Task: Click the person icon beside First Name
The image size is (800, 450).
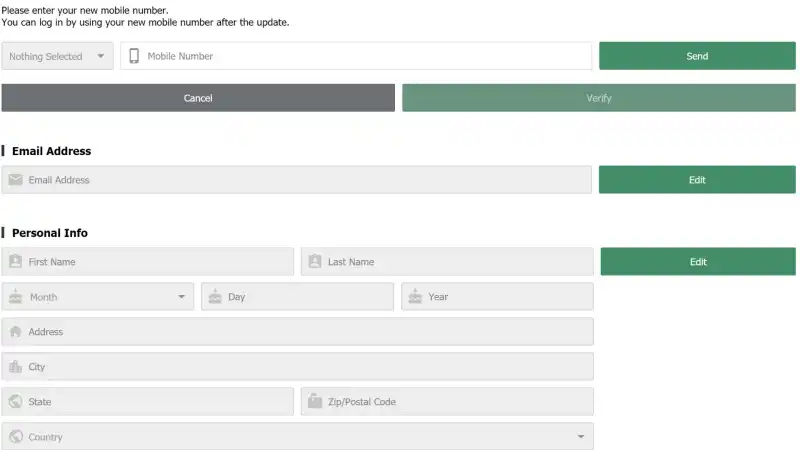Action: point(15,262)
